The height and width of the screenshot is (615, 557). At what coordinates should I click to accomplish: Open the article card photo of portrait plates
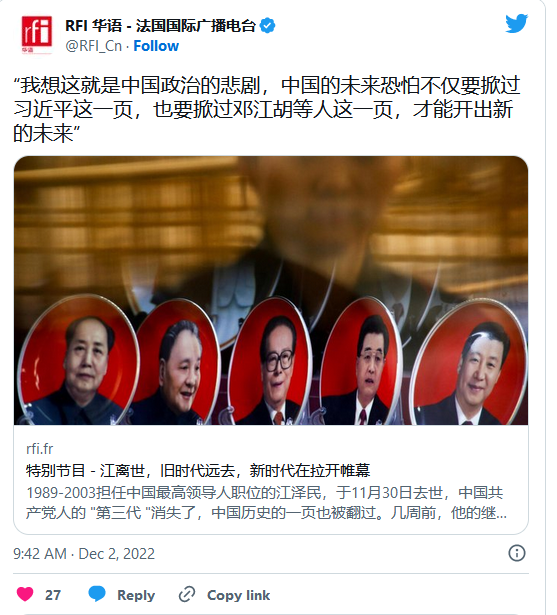pyautogui.click(x=271, y=290)
